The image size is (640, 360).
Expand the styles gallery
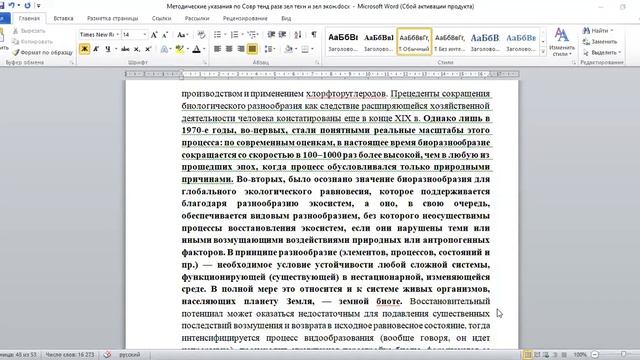tap(543, 52)
